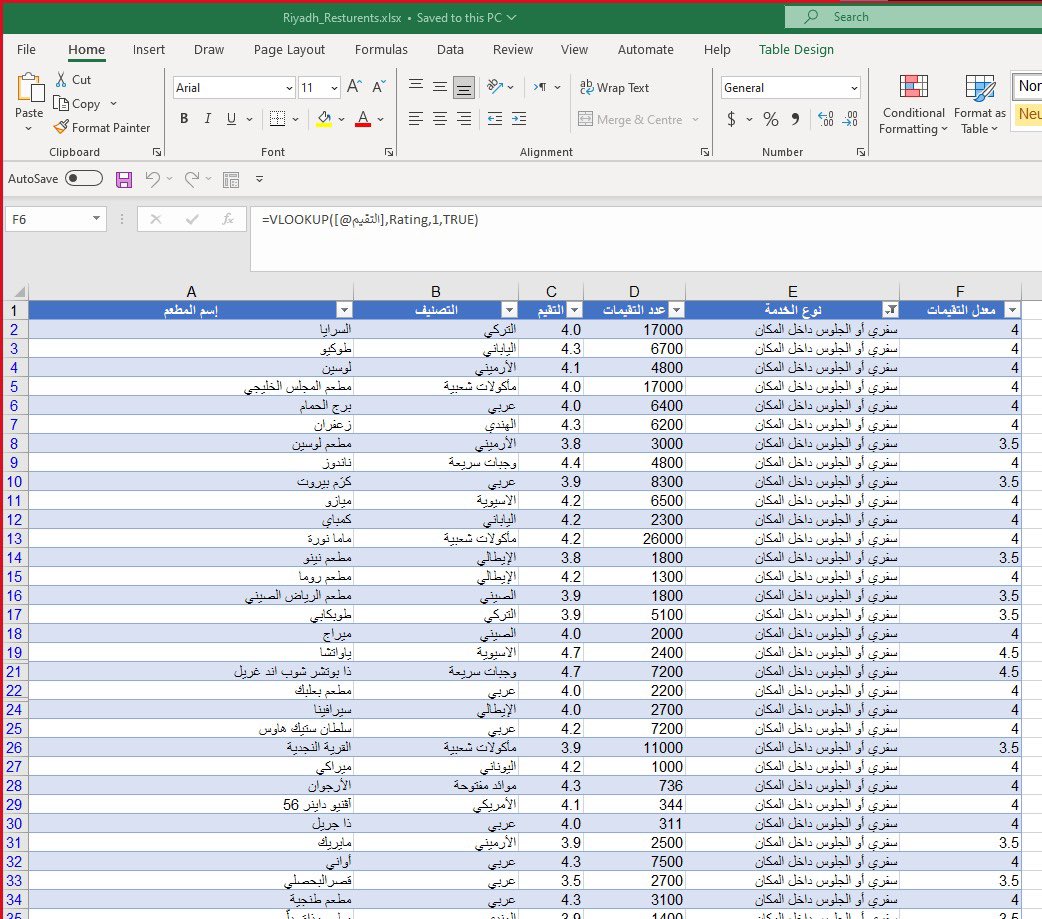Open the General number format dropdown
1042x919 pixels.
click(x=854, y=88)
